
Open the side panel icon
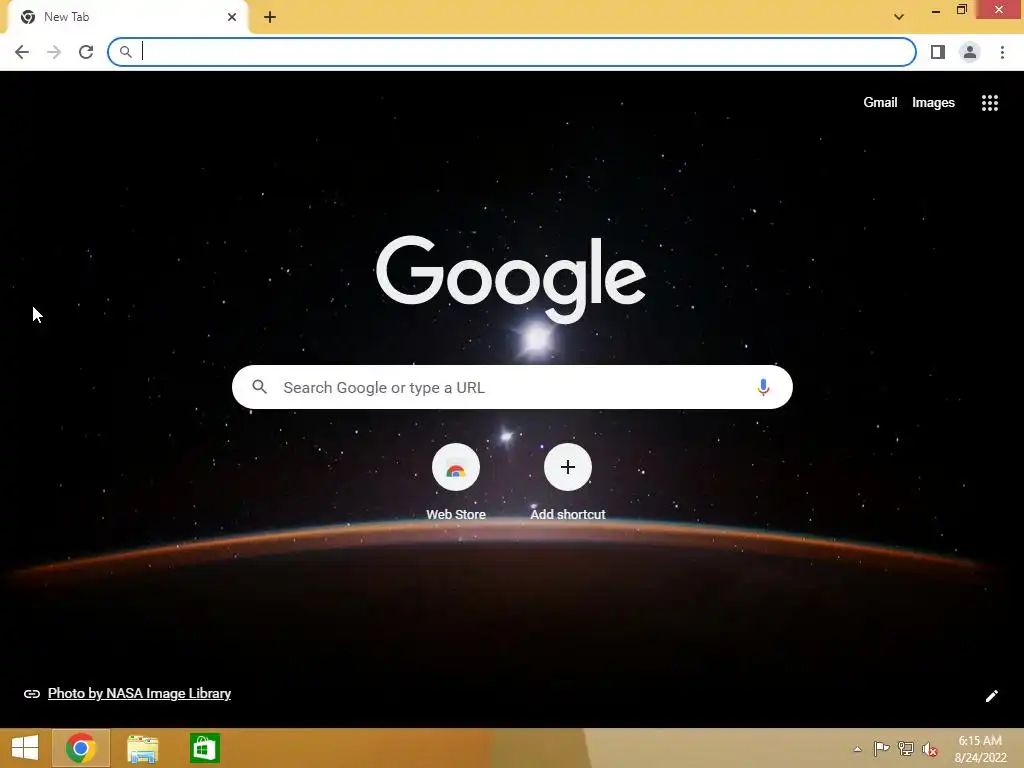click(x=938, y=52)
